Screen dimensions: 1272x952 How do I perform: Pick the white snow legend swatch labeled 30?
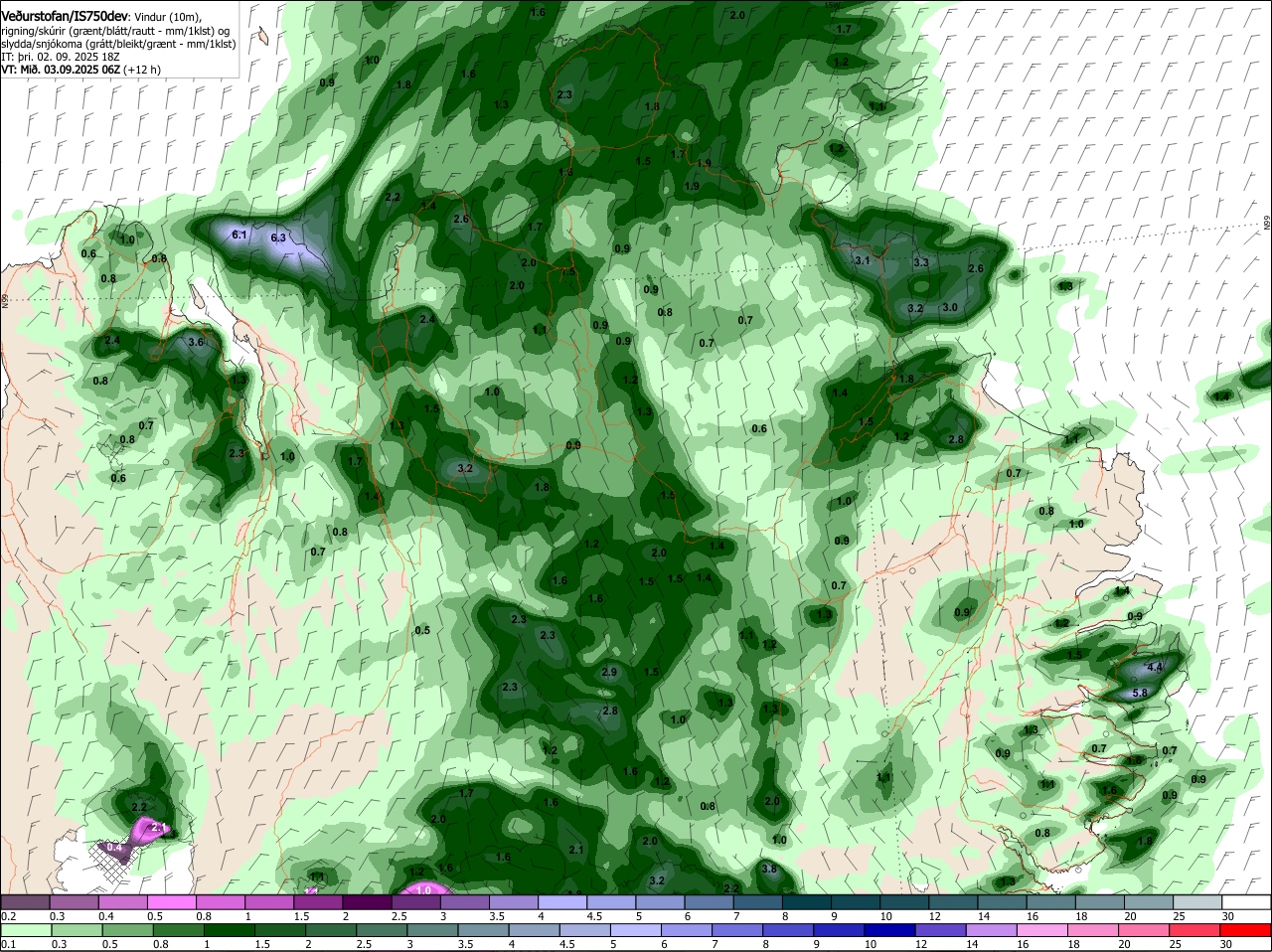(1246, 902)
